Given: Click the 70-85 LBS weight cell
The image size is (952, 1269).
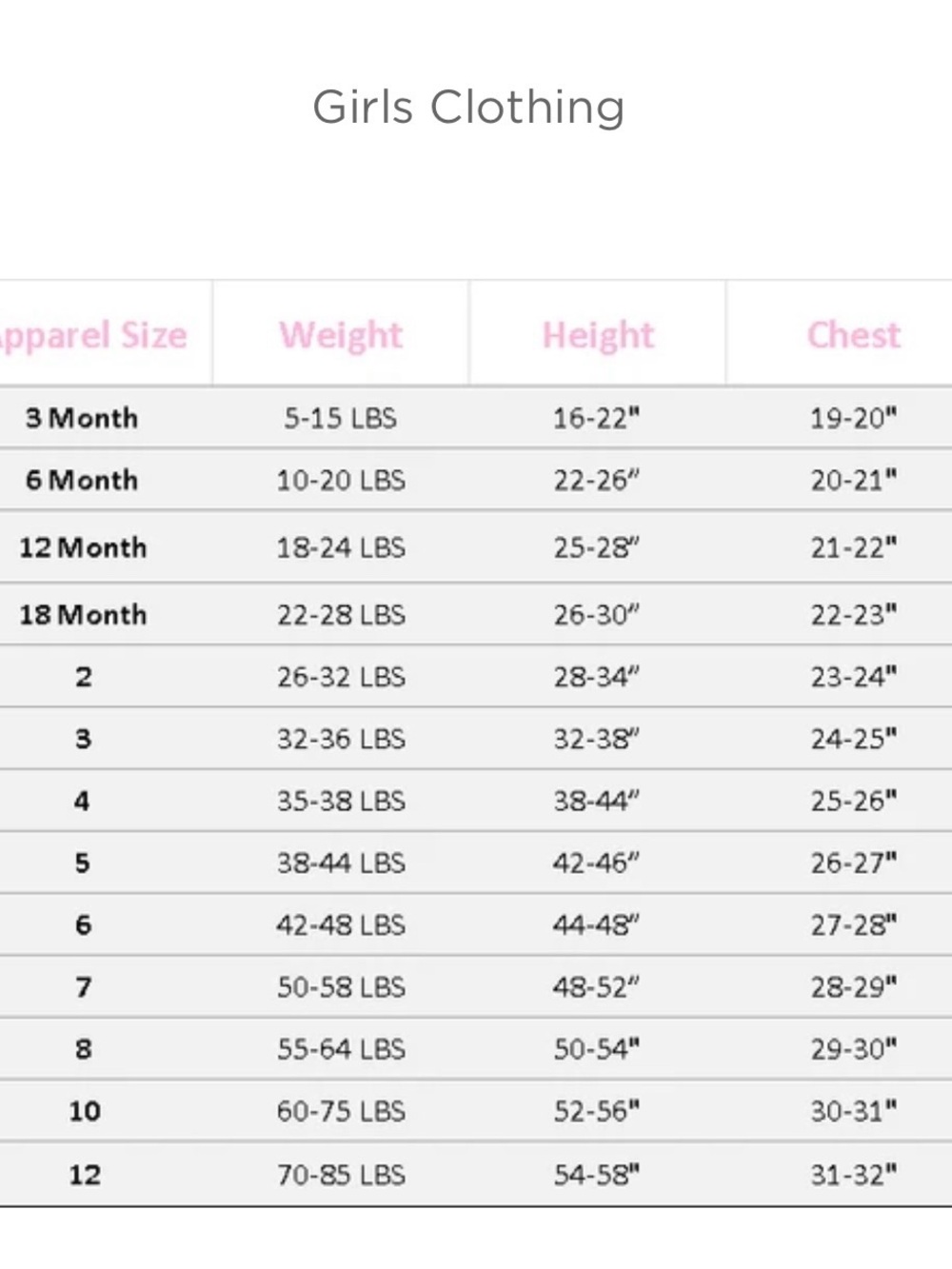Looking at the screenshot, I should coord(341,1175).
